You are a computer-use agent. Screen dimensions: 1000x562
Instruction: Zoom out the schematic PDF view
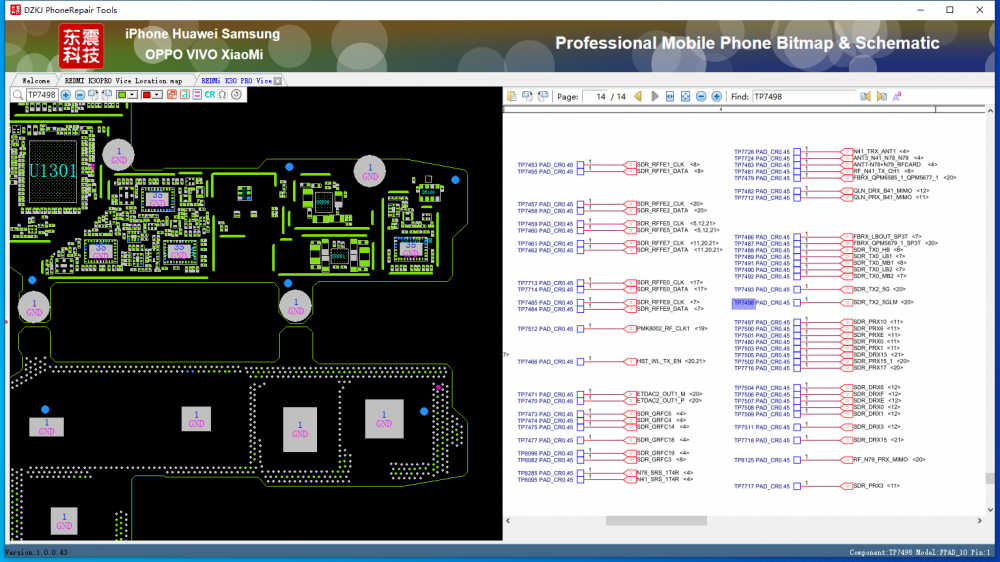tap(701, 96)
